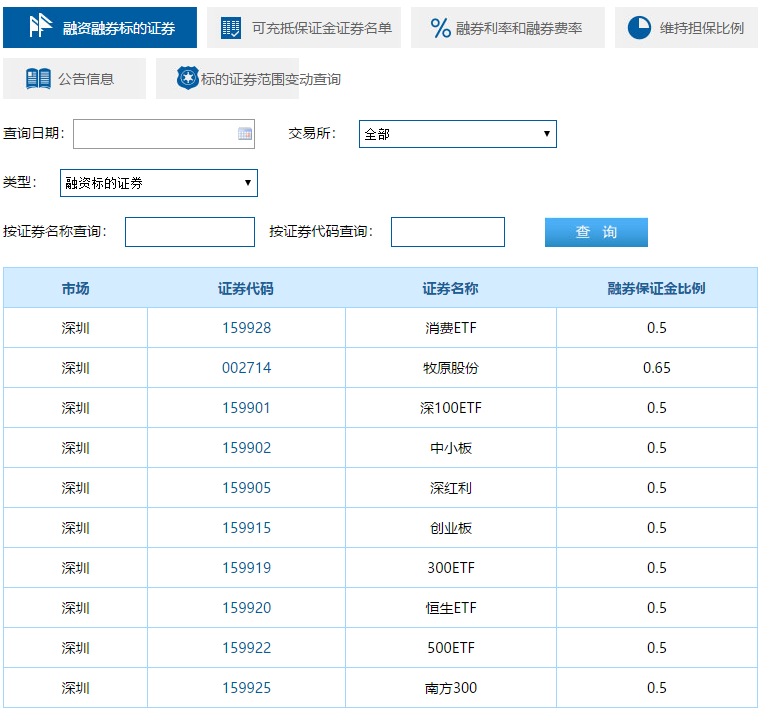Click the 0.5 ratio in 南方300 row
This screenshot has width=760, height=711.
pyautogui.click(x=657, y=688)
